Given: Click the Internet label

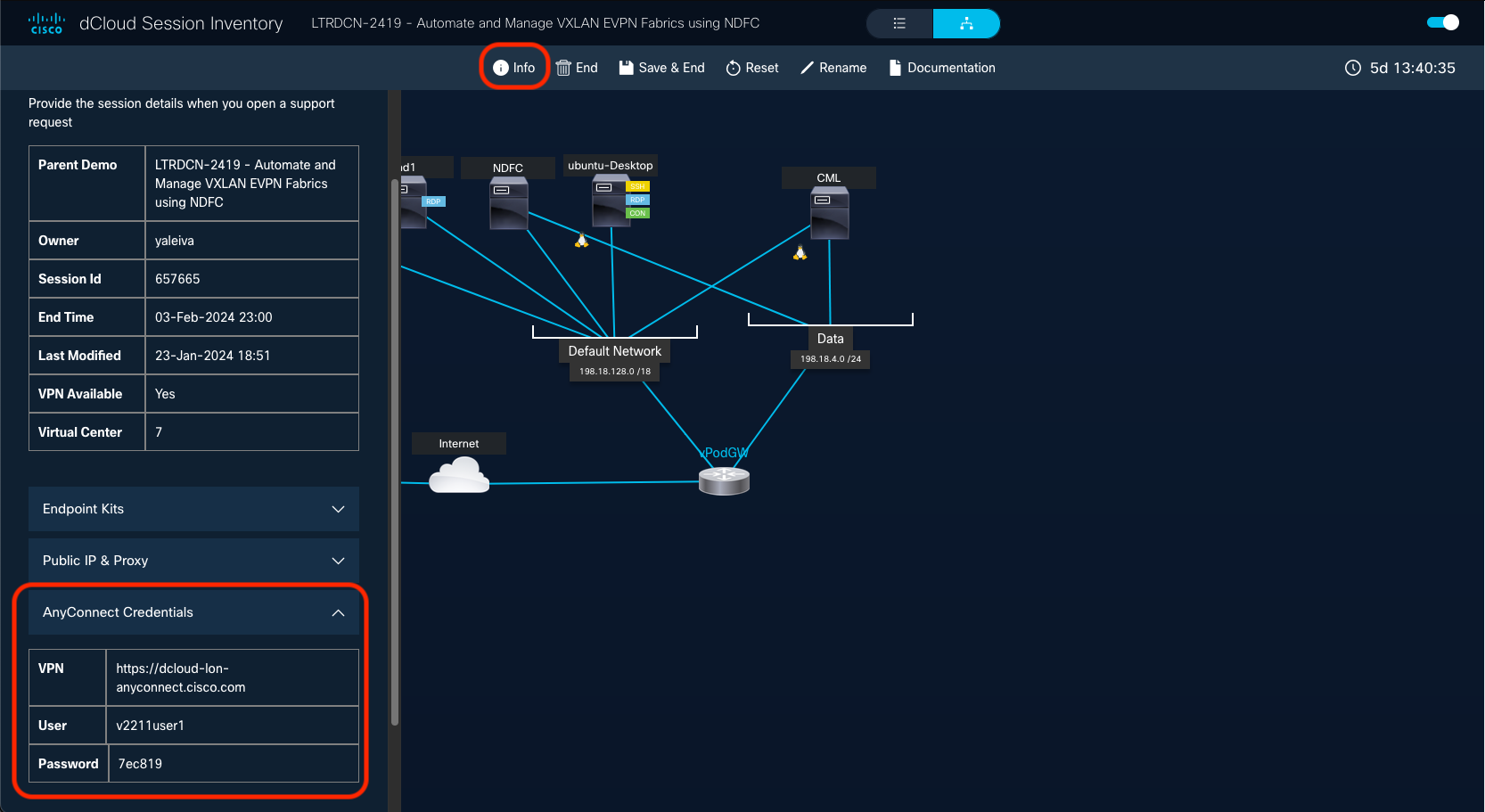Looking at the screenshot, I should click(459, 444).
